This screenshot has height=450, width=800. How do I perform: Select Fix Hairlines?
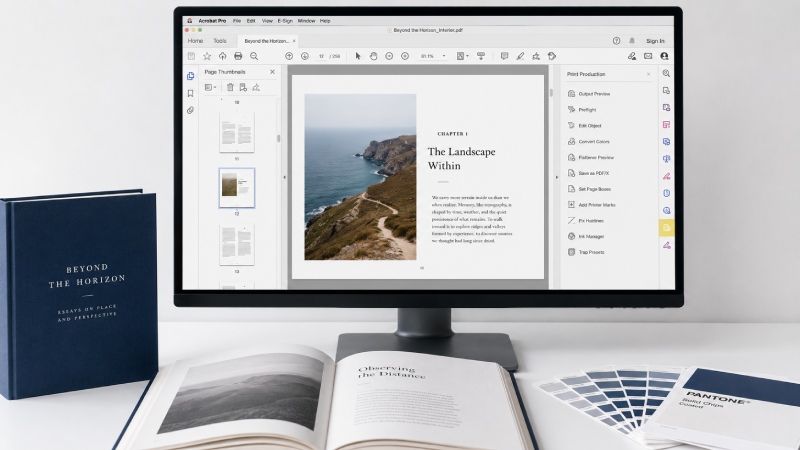pyautogui.click(x=585, y=220)
